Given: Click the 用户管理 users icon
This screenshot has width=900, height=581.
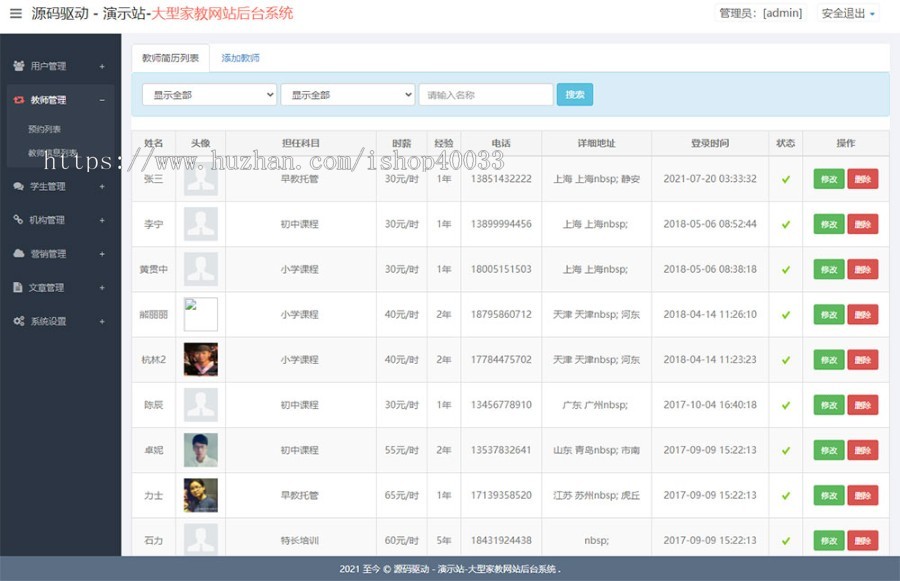Looking at the screenshot, I should [19, 66].
